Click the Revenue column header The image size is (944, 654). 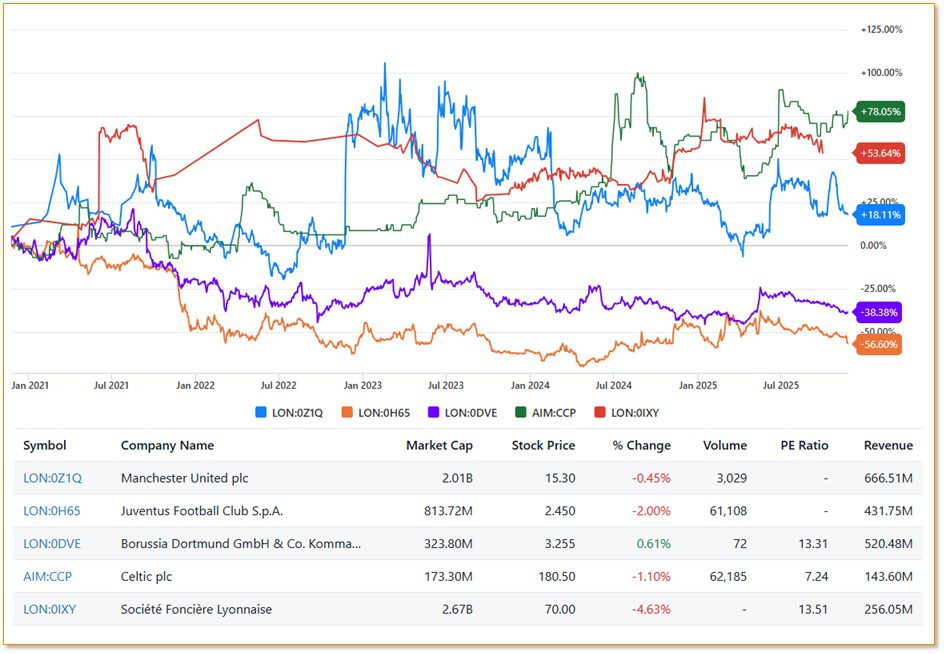point(888,445)
